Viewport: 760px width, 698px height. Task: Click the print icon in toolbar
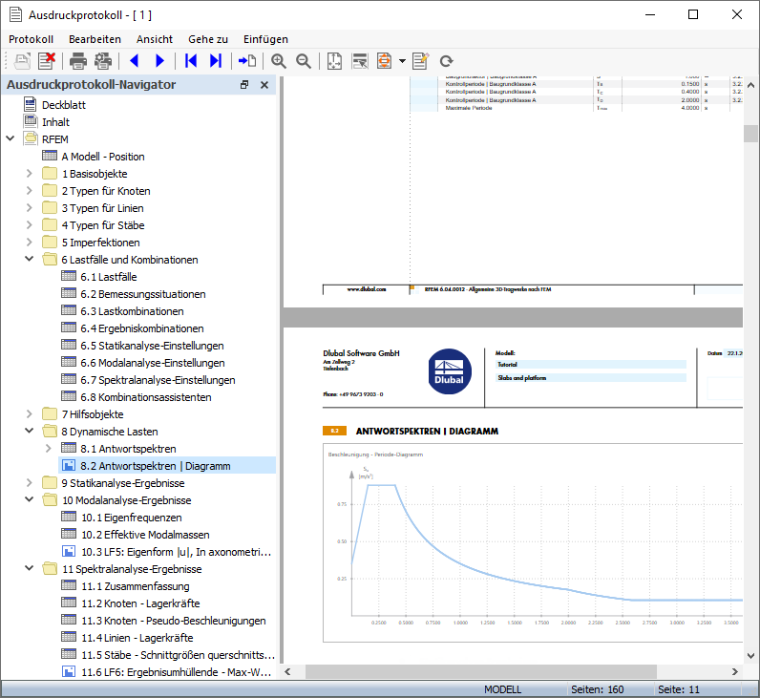click(78, 61)
